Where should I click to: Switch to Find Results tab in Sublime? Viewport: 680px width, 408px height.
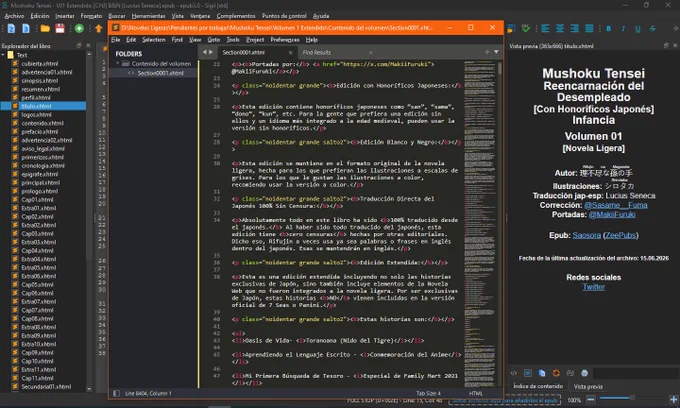pos(317,52)
